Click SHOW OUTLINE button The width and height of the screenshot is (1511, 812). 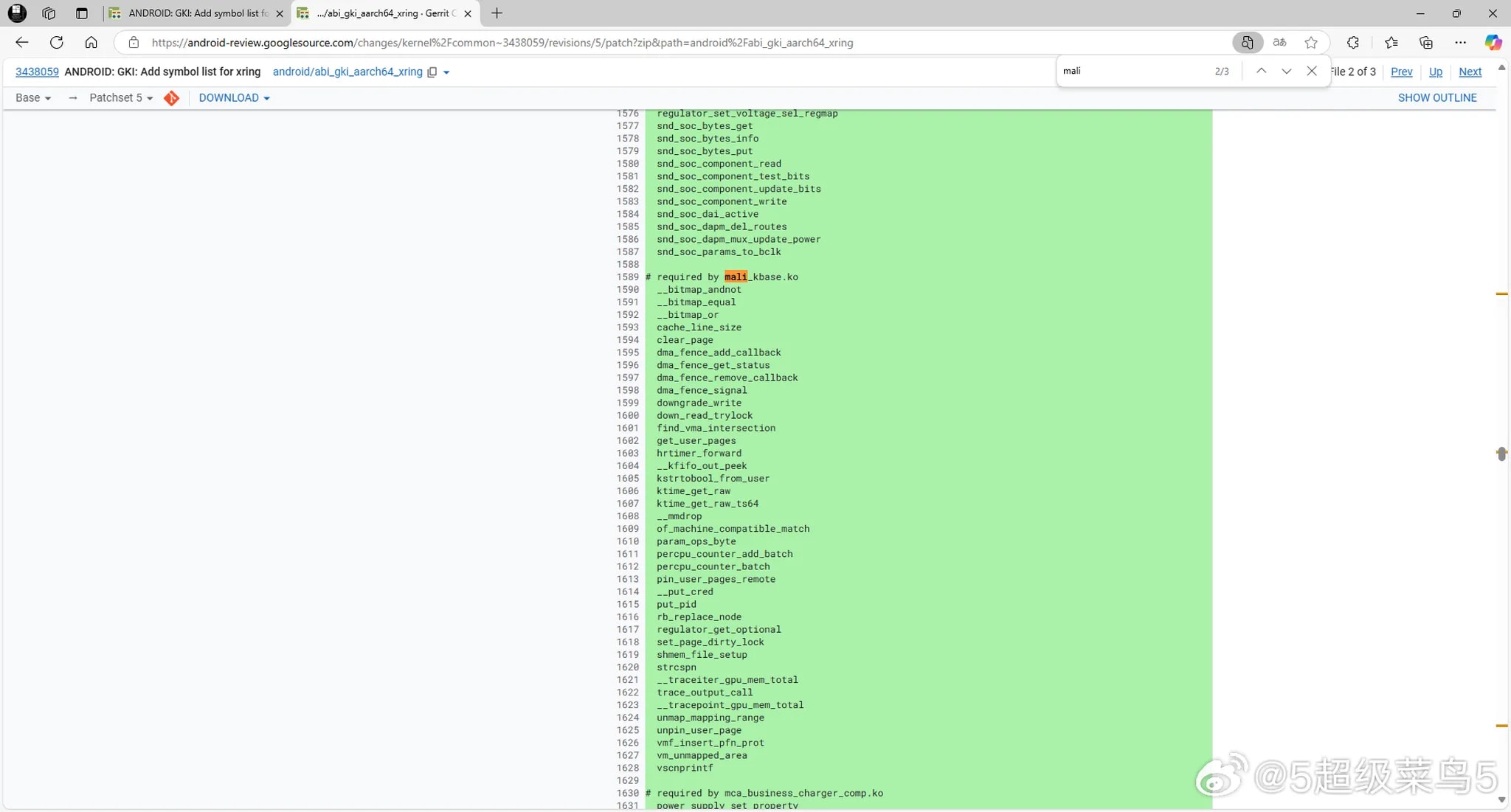point(1436,97)
